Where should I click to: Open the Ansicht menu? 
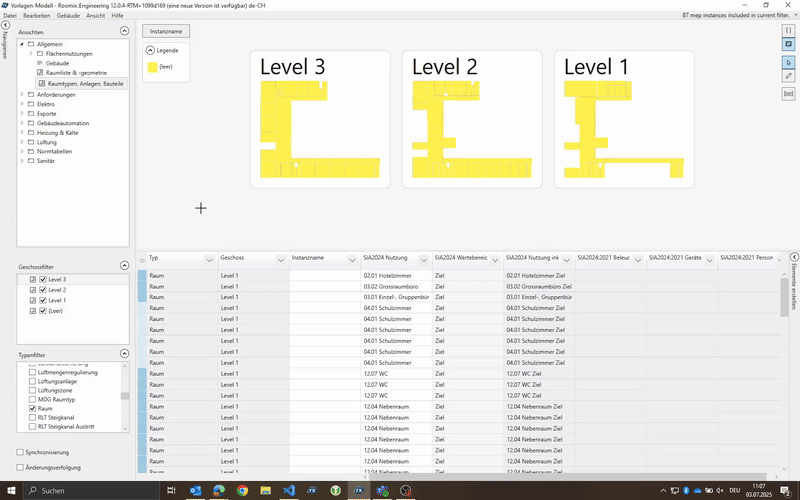(96, 16)
